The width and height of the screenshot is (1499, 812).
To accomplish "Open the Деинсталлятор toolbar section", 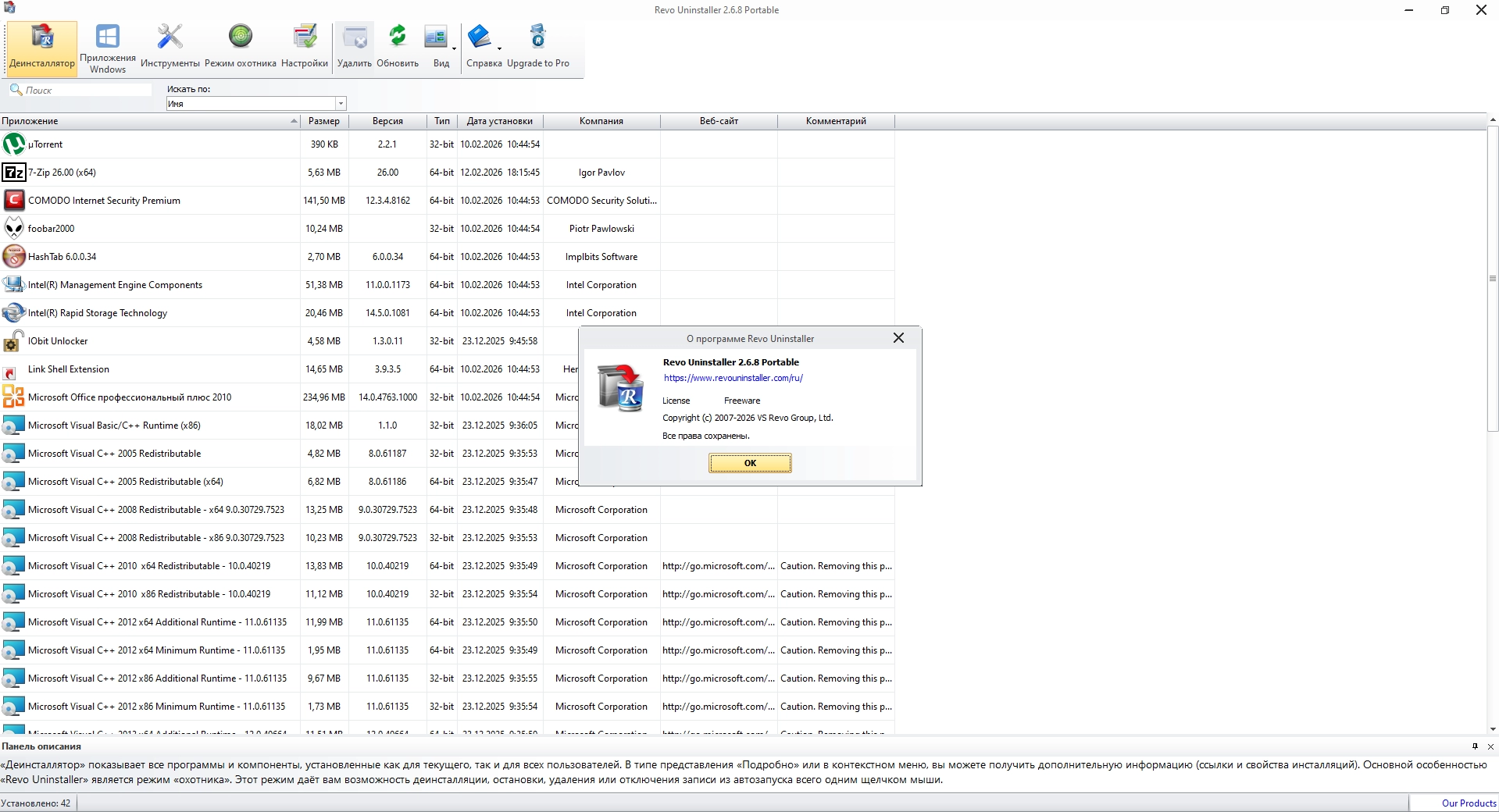I will pyautogui.click(x=42, y=48).
